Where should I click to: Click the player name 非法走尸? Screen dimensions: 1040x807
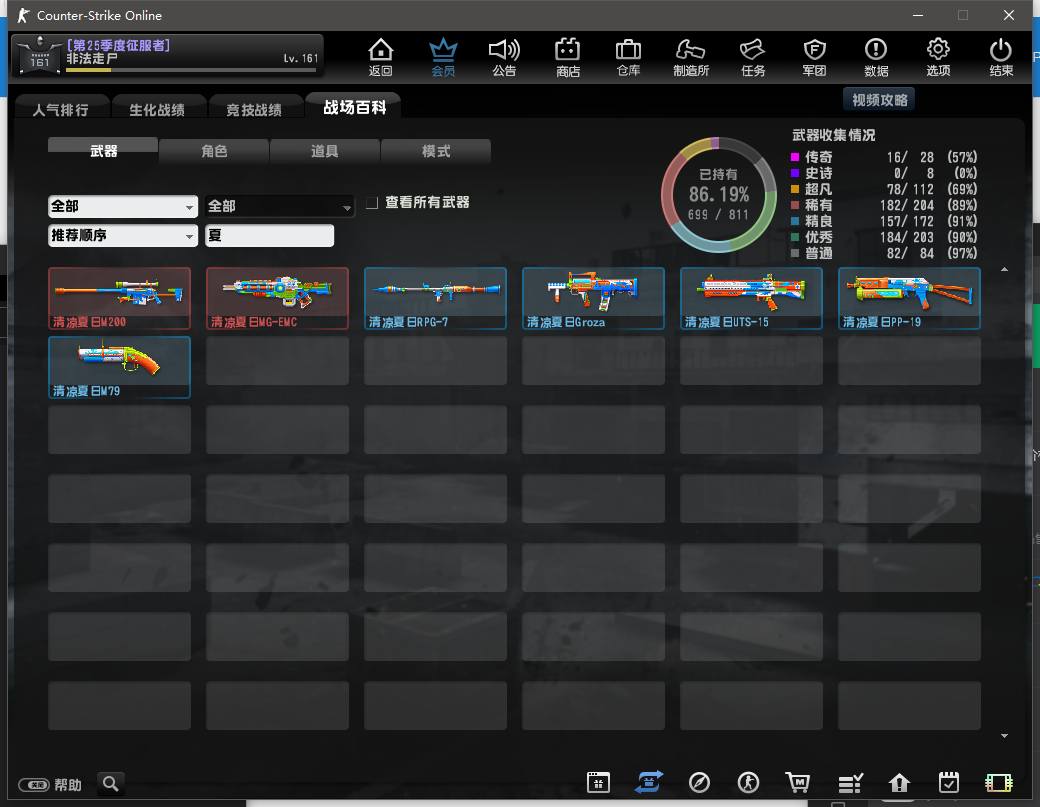click(x=92, y=59)
